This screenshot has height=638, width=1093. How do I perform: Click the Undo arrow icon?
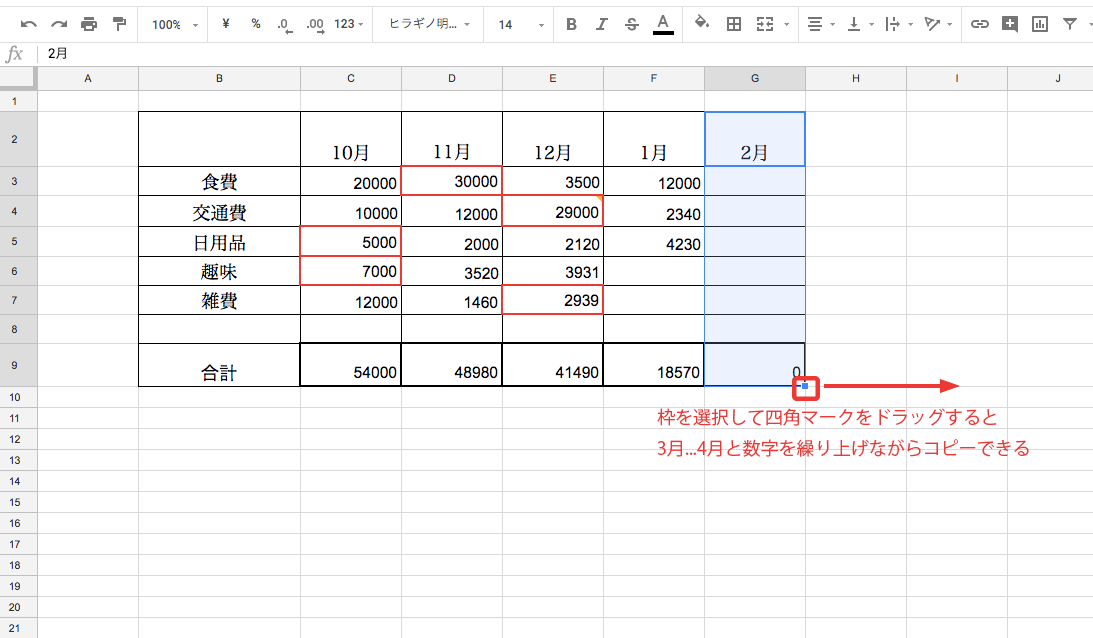coord(28,24)
